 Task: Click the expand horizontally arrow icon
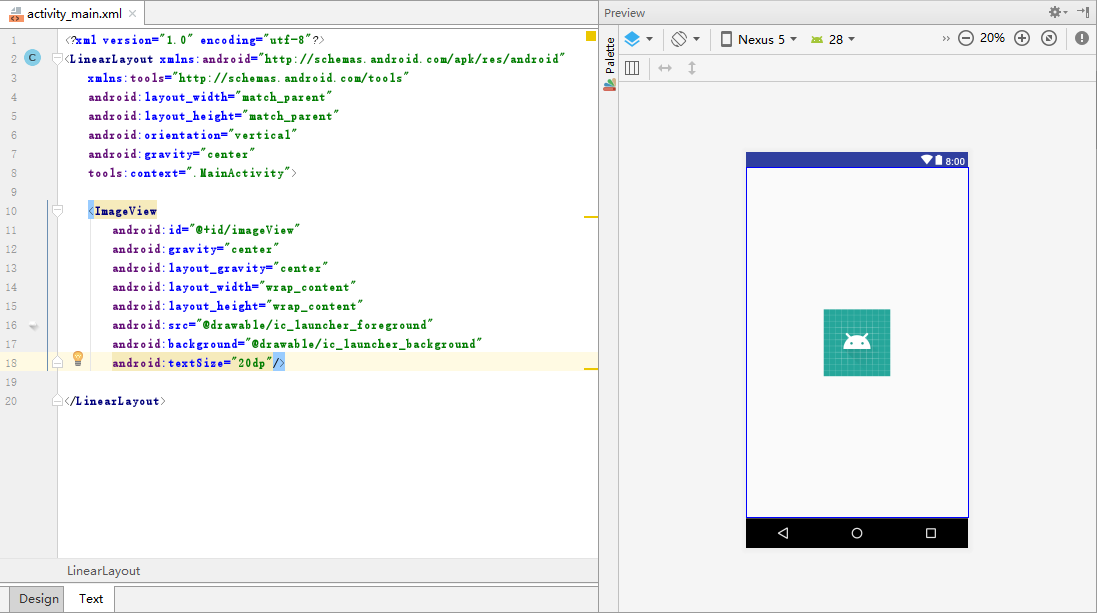pos(665,68)
